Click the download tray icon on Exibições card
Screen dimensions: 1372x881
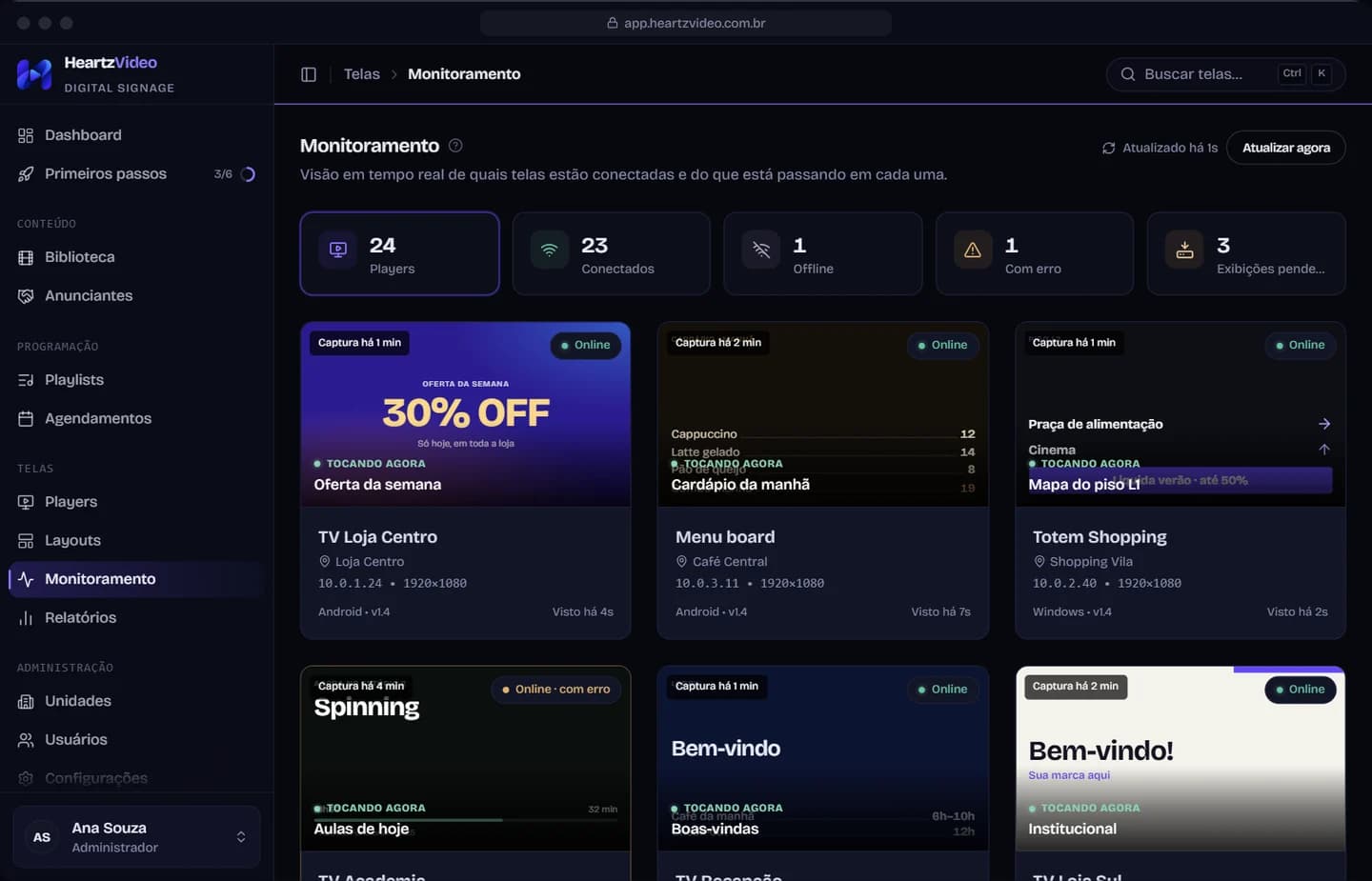[x=1184, y=250]
